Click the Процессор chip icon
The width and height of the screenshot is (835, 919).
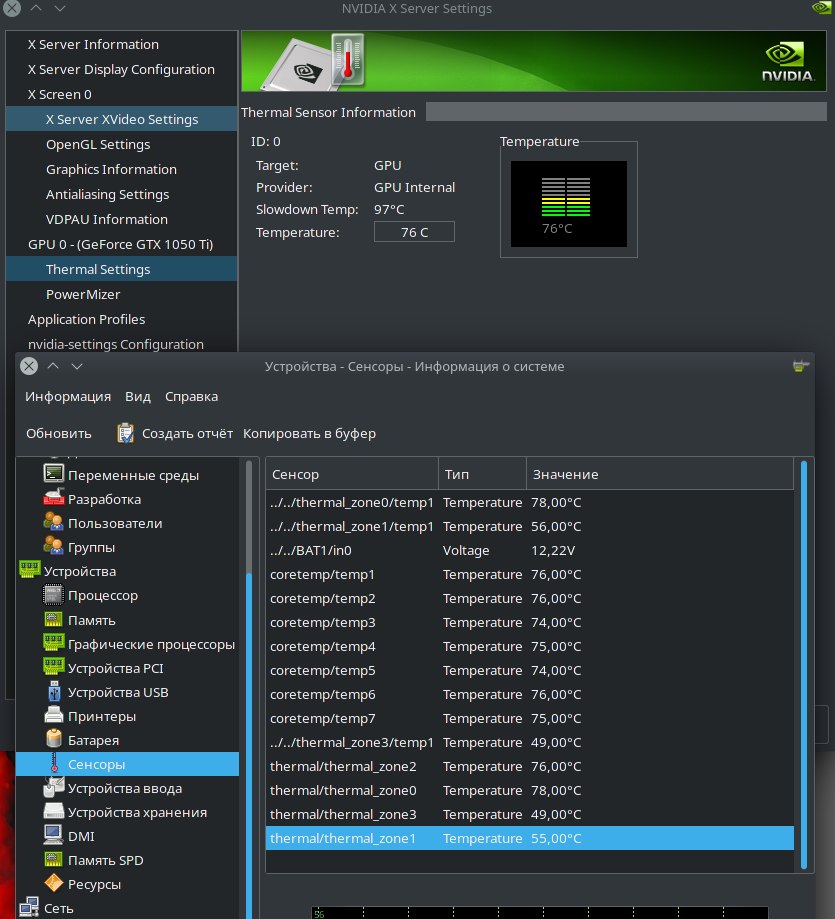click(x=53, y=594)
